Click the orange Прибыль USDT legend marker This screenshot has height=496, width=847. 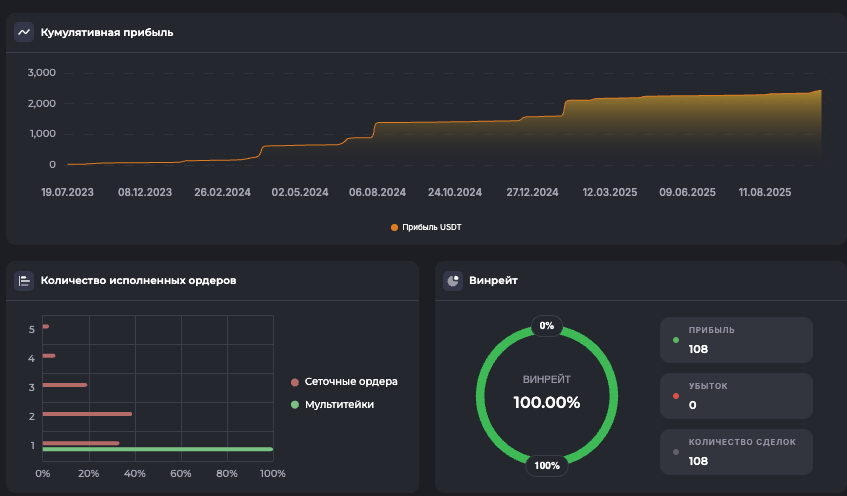pyautogui.click(x=394, y=227)
